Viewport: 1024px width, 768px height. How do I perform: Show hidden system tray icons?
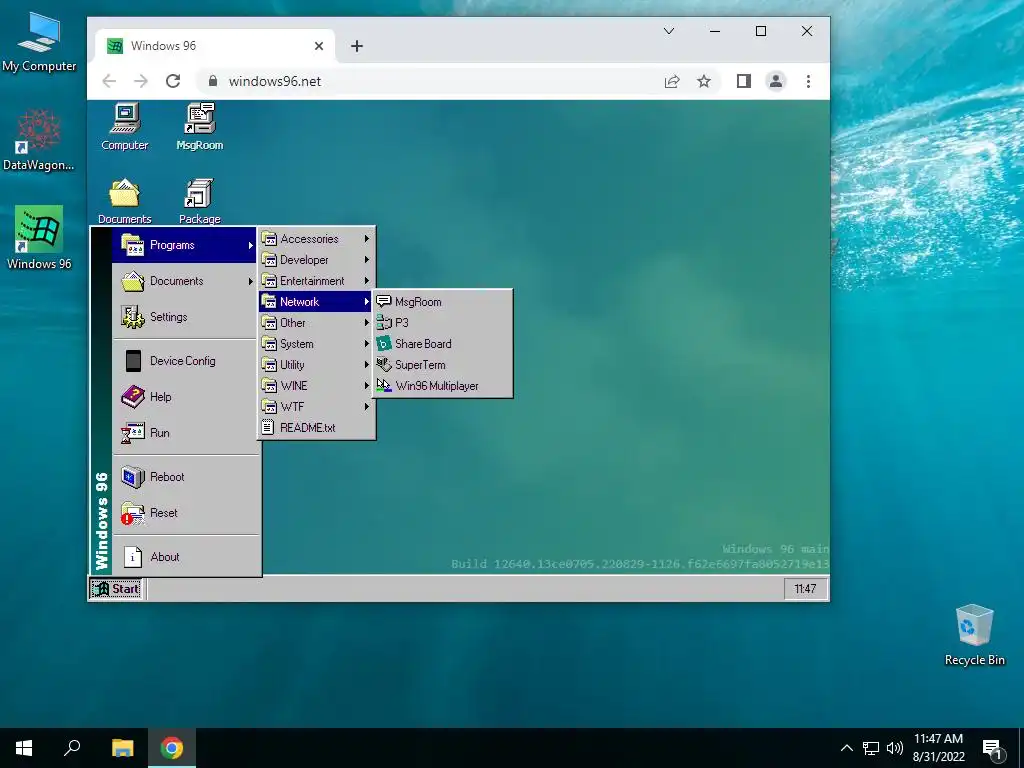coord(846,748)
